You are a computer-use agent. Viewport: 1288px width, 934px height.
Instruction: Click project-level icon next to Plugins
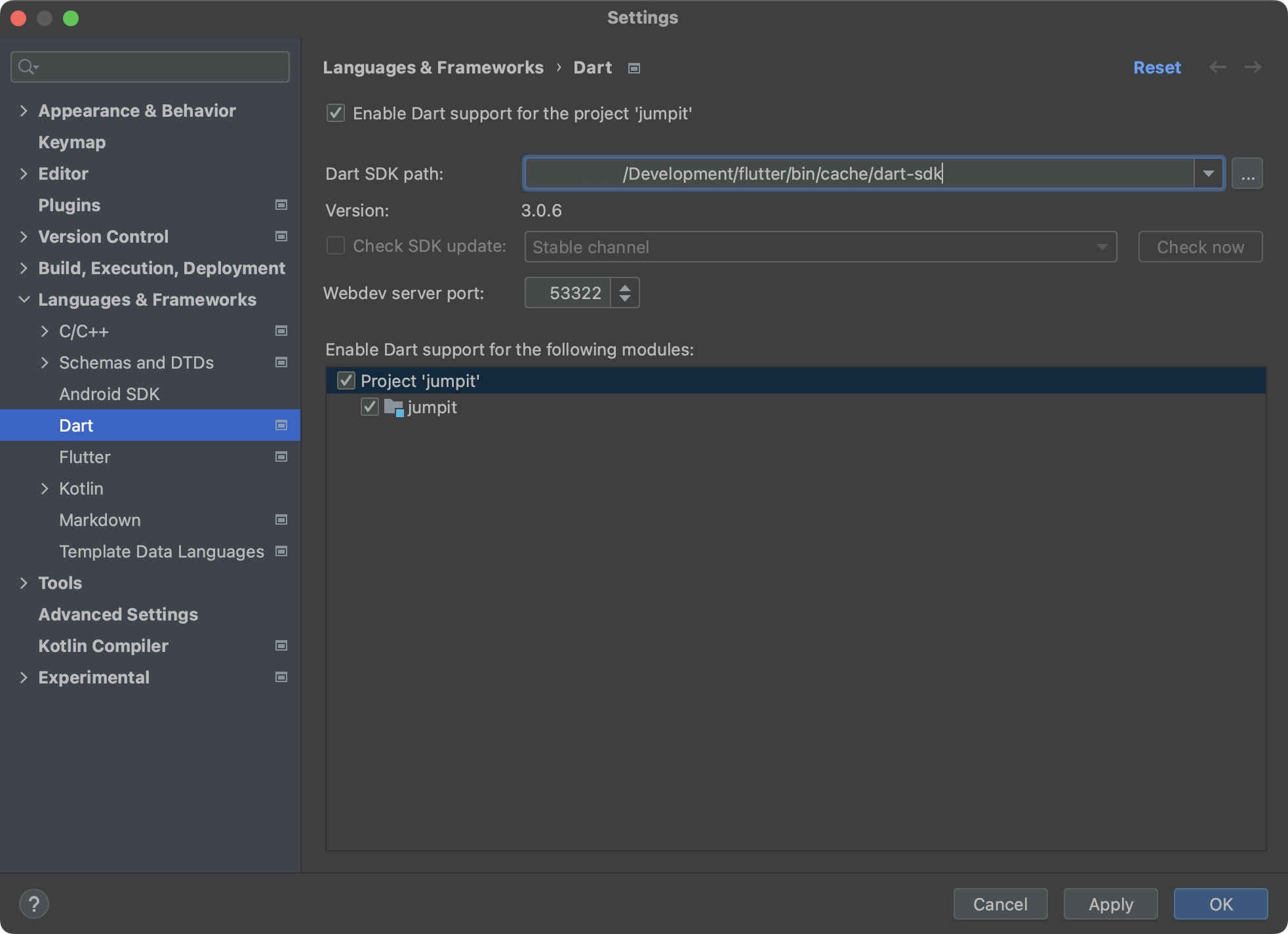281,205
